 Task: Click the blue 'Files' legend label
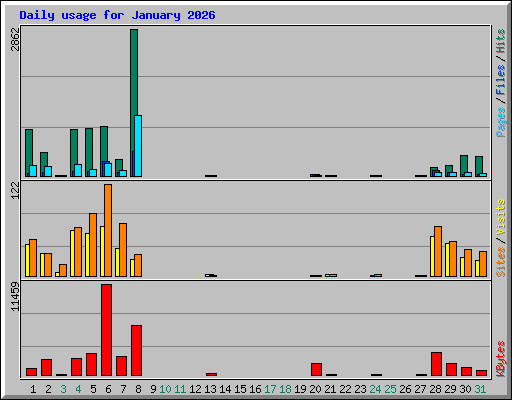tap(501, 80)
